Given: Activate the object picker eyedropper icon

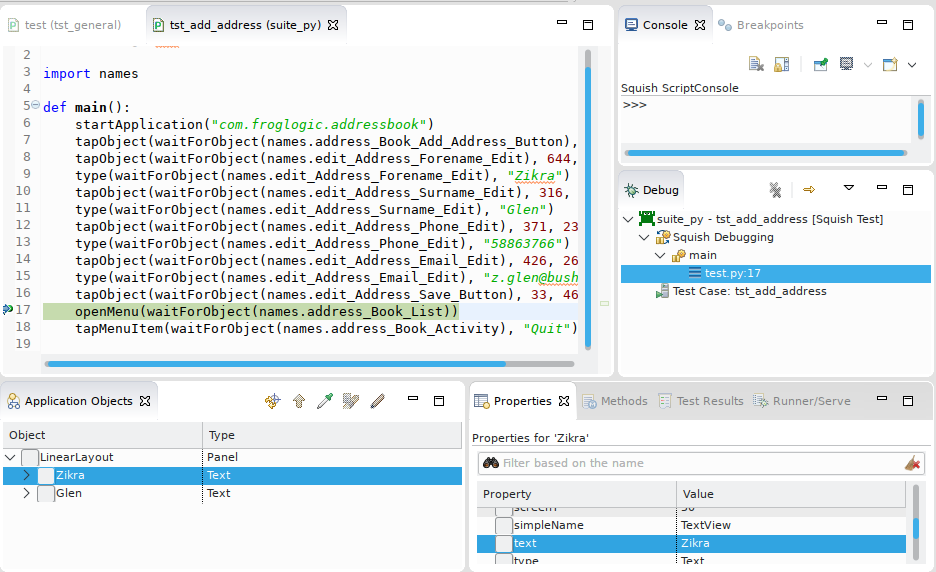Looking at the screenshot, I should coord(325,401).
